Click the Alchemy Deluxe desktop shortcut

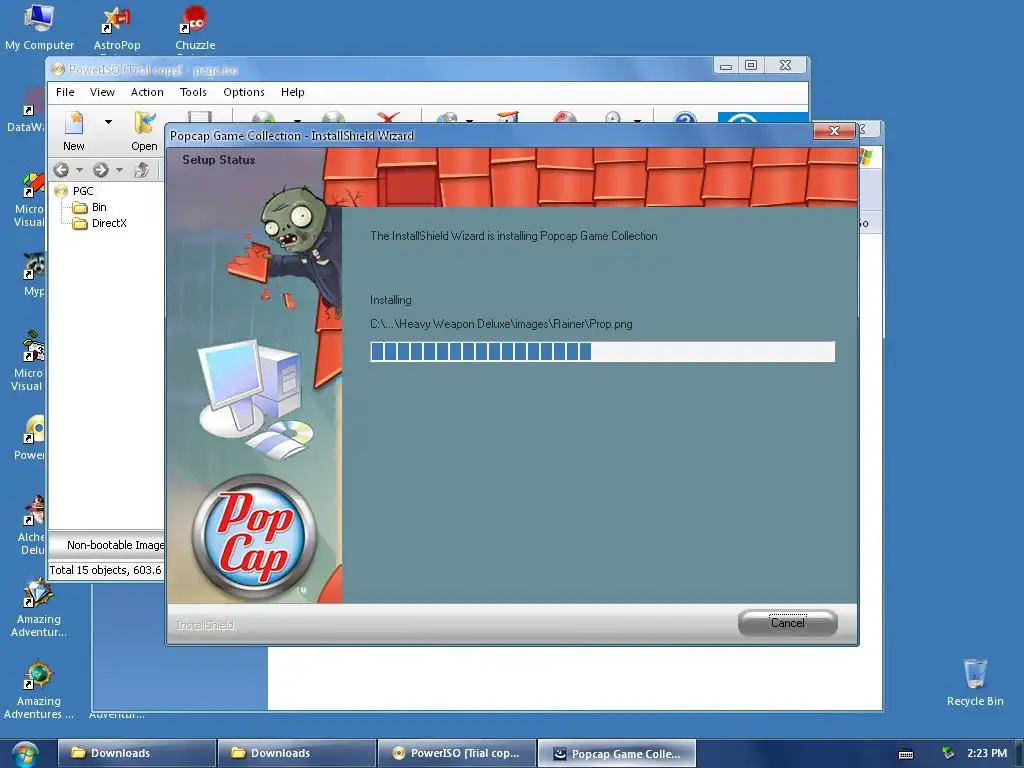tap(33, 526)
